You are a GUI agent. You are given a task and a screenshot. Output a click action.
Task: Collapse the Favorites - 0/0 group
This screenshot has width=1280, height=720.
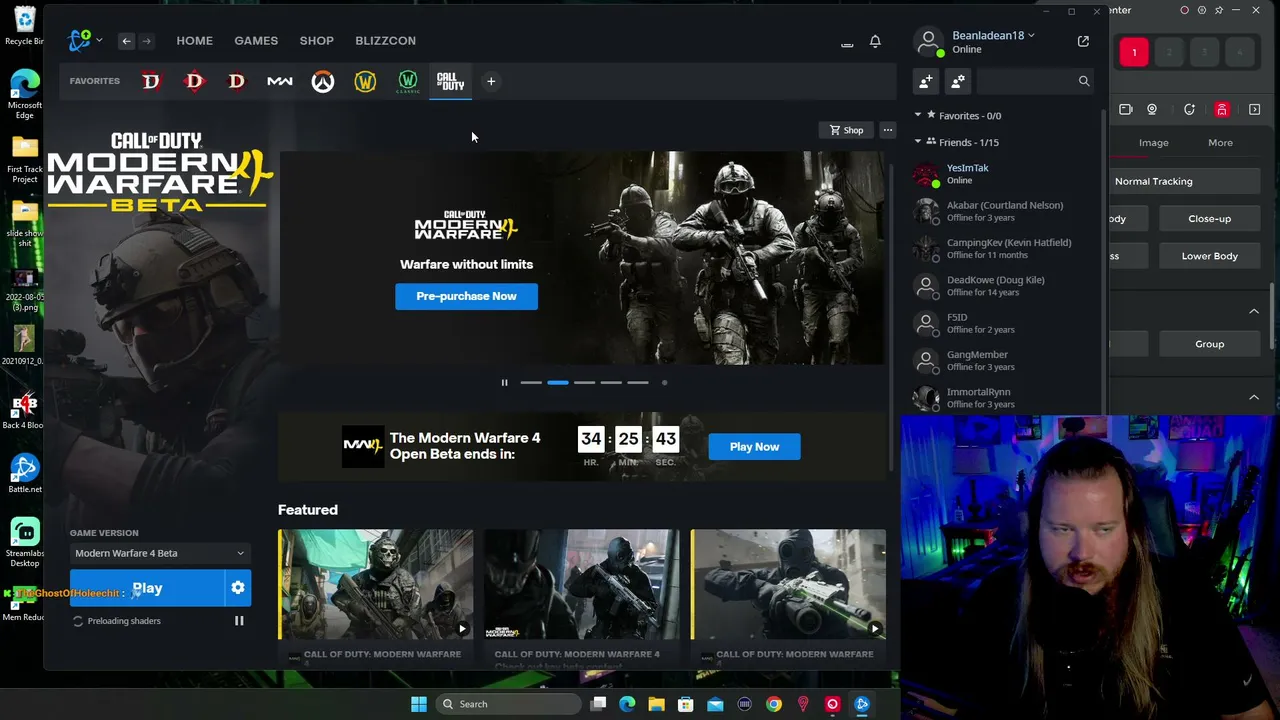918,116
